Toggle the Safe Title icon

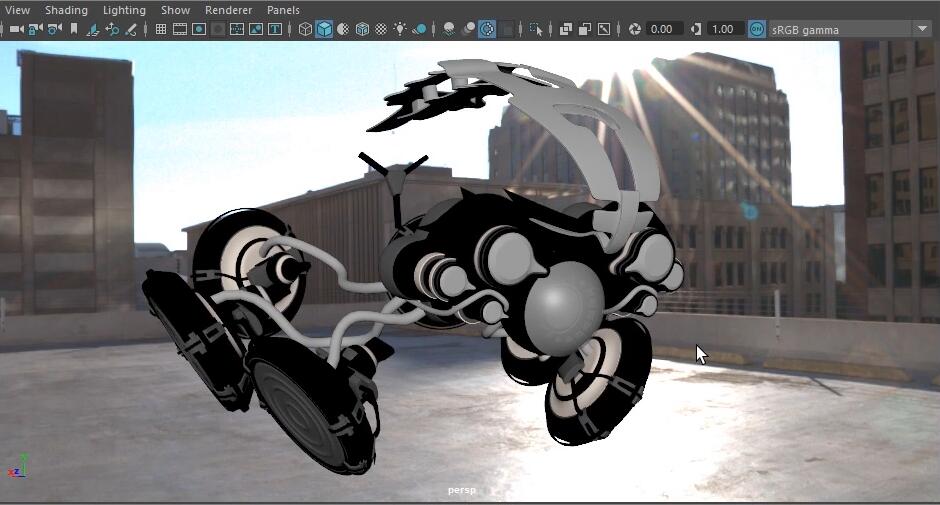[x=275, y=29]
